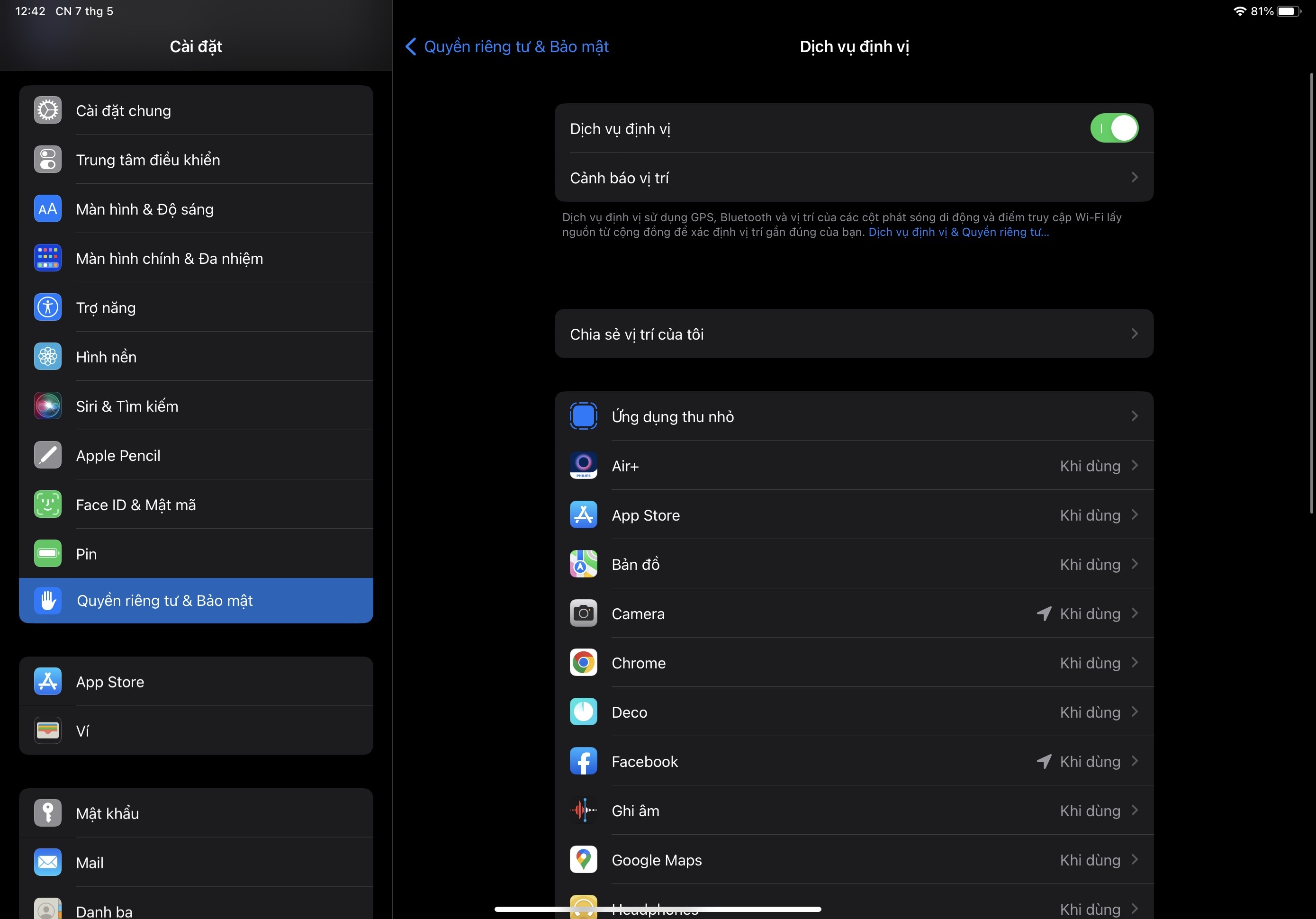Expand Cảnh báo vị trí options
Image resolution: width=1316 pixels, height=919 pixels.
click(854, 178)
